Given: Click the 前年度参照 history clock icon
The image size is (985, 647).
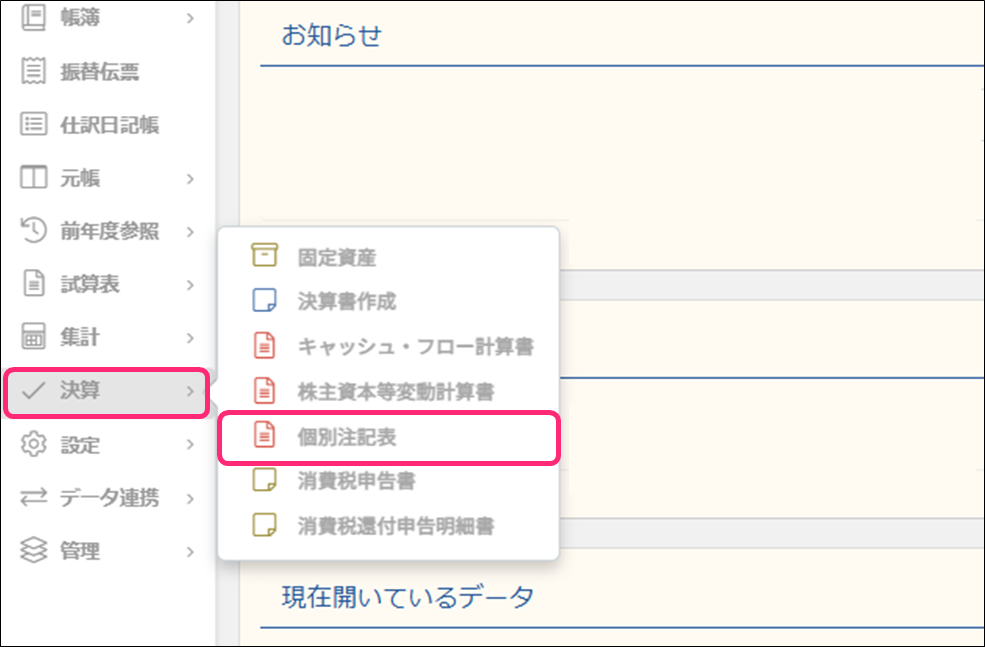Looking at the screenshot, I should 34,231.
